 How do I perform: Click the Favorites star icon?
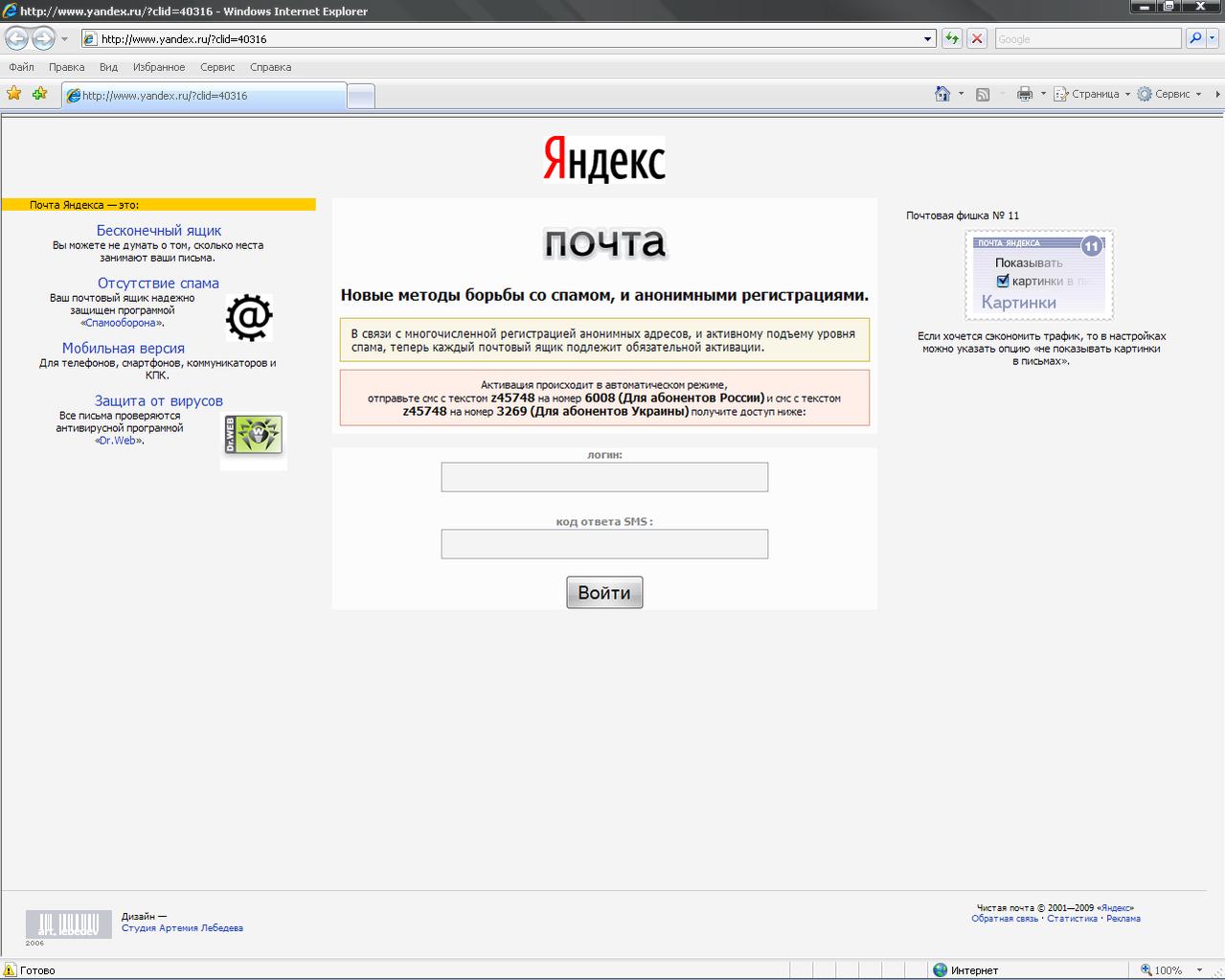pyautogui.click(x=13, y=94)
